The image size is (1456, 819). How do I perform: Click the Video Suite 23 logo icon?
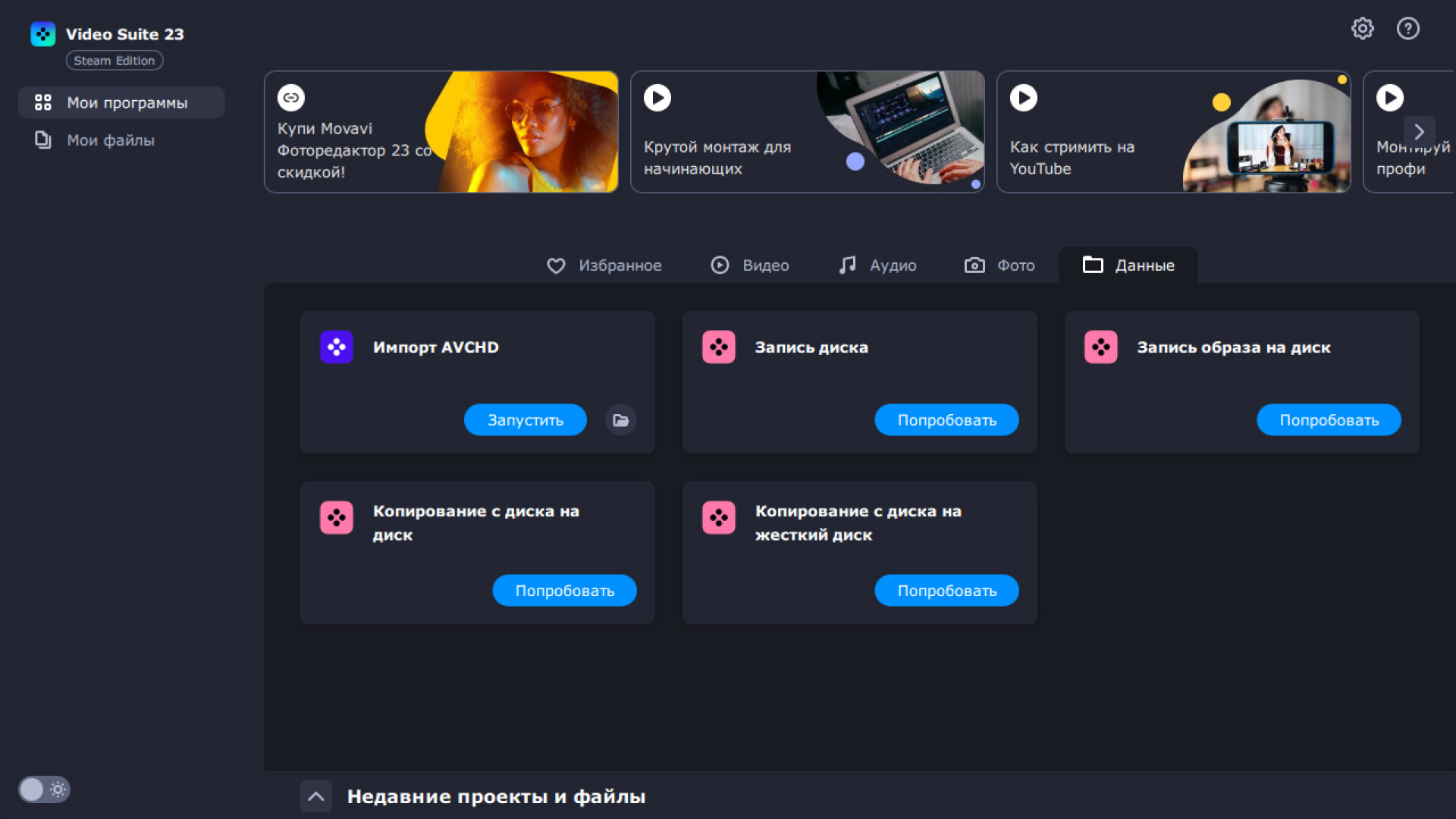coord(43,34)
